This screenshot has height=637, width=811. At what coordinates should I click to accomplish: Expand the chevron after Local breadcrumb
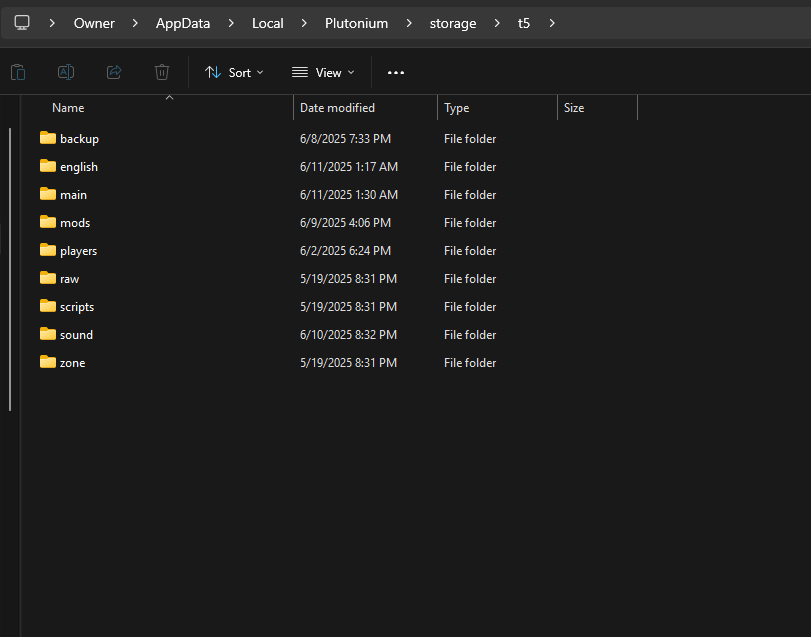click(x=304, y=23)
